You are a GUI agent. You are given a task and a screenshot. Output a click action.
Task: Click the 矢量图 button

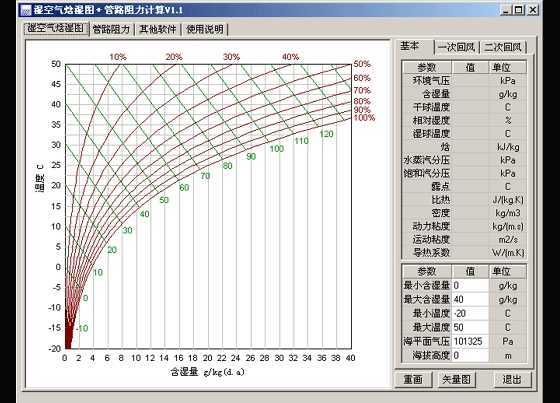click(x=456, y=379)
